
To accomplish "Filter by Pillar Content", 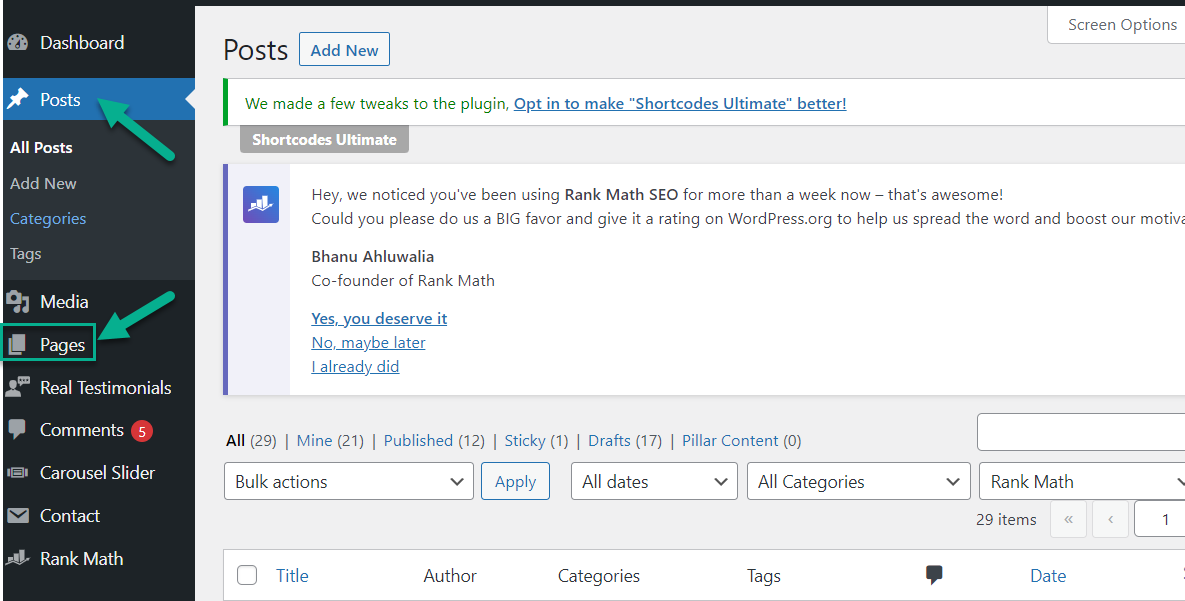I will point(730,440).
